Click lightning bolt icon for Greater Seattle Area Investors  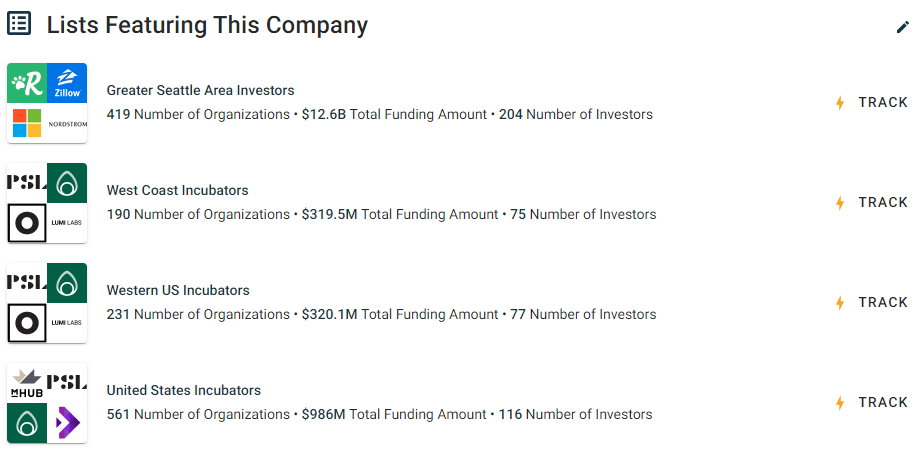[840, 103]
